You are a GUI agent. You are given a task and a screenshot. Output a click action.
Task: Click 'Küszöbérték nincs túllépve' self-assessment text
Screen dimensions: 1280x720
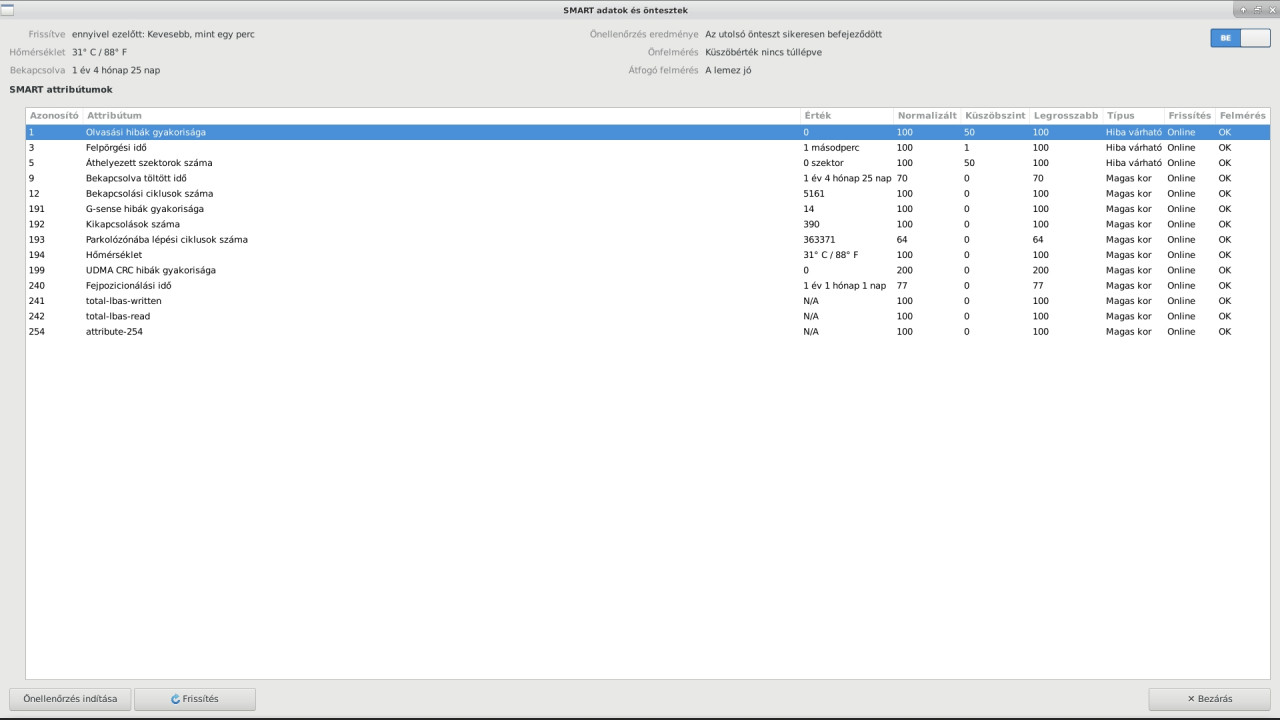(x=763, y=52)
